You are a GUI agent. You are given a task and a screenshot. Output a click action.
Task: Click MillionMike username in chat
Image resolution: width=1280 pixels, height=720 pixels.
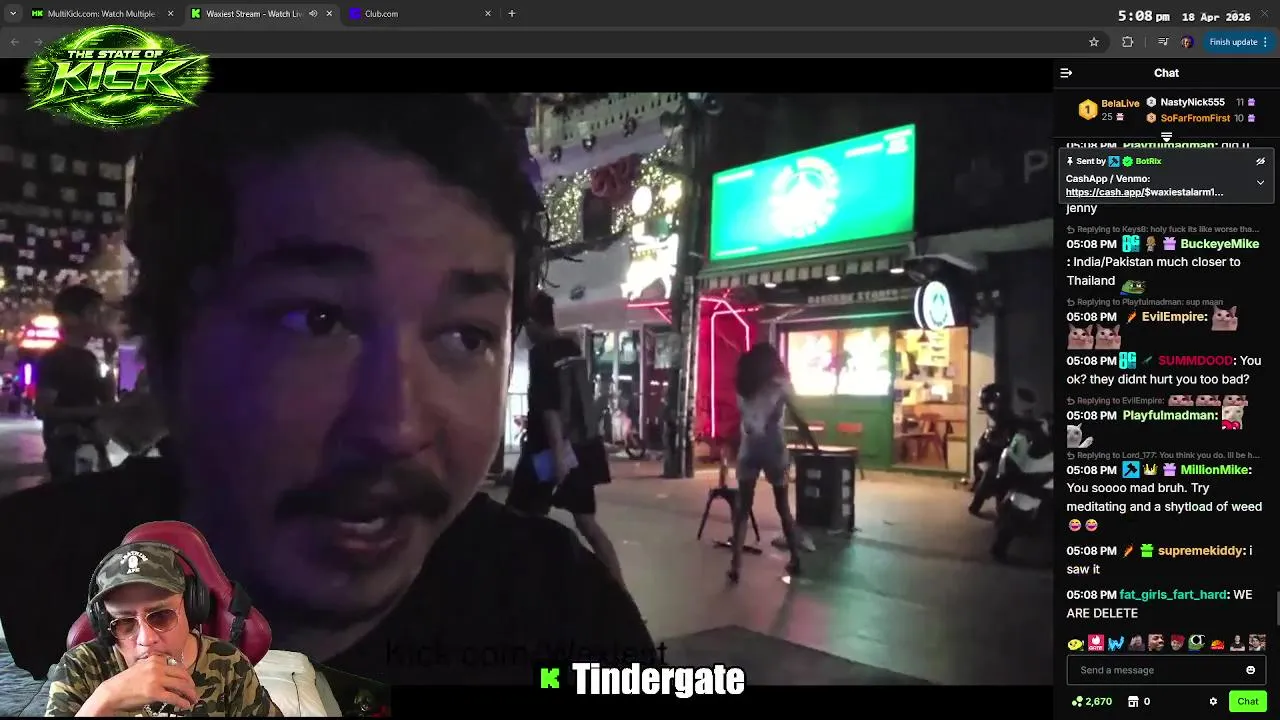tap(1214, 470)
